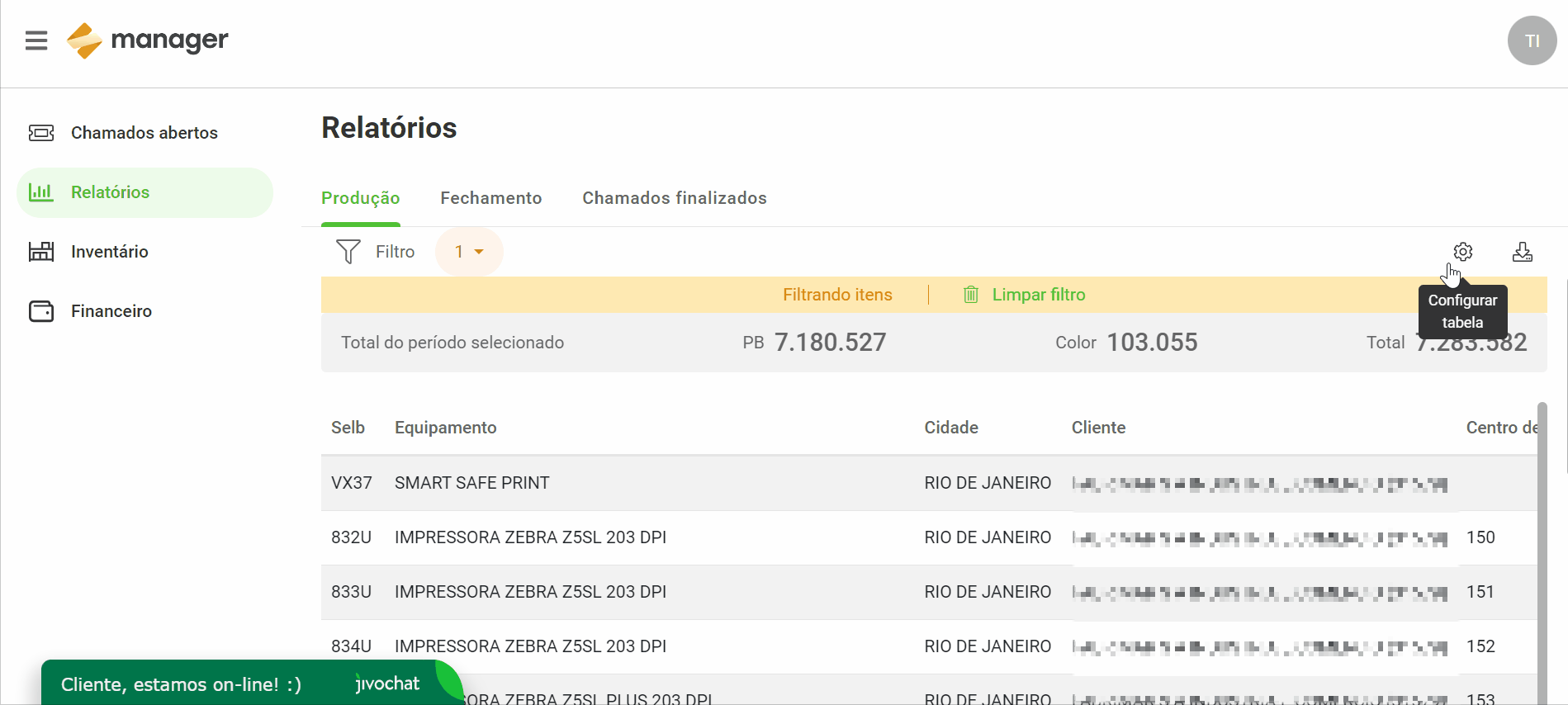Viewport: 1568px width, 705px height.
Task: Open the hamburger navigation menu
Action: pyautogui.click(x=36, y=40)
